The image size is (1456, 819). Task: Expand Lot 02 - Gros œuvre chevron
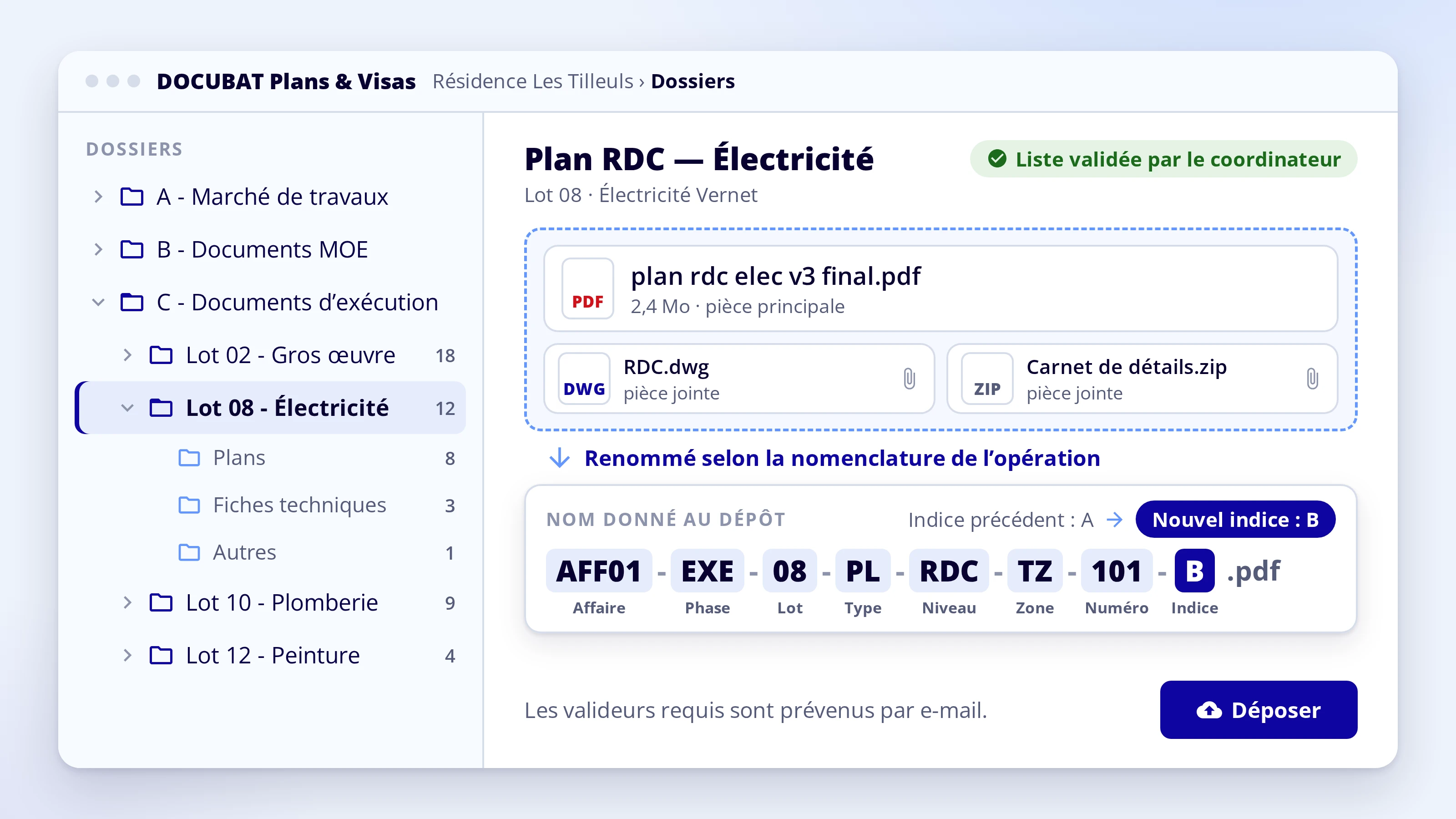[x=128, y=355]
